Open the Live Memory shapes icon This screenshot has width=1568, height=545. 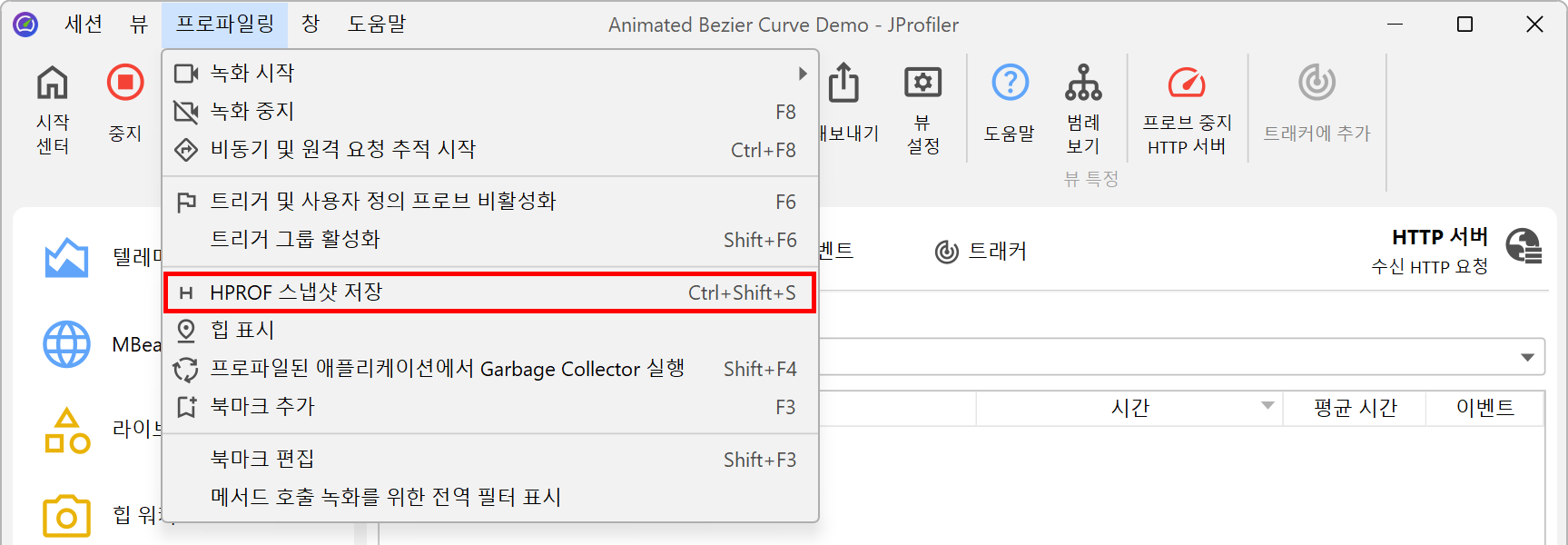66,431
